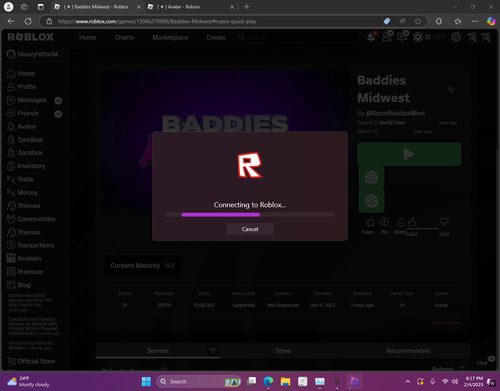This screenshot has width=500, height=391.
Task: Toggle game notifications with the Notify bell
Action: 400,222
